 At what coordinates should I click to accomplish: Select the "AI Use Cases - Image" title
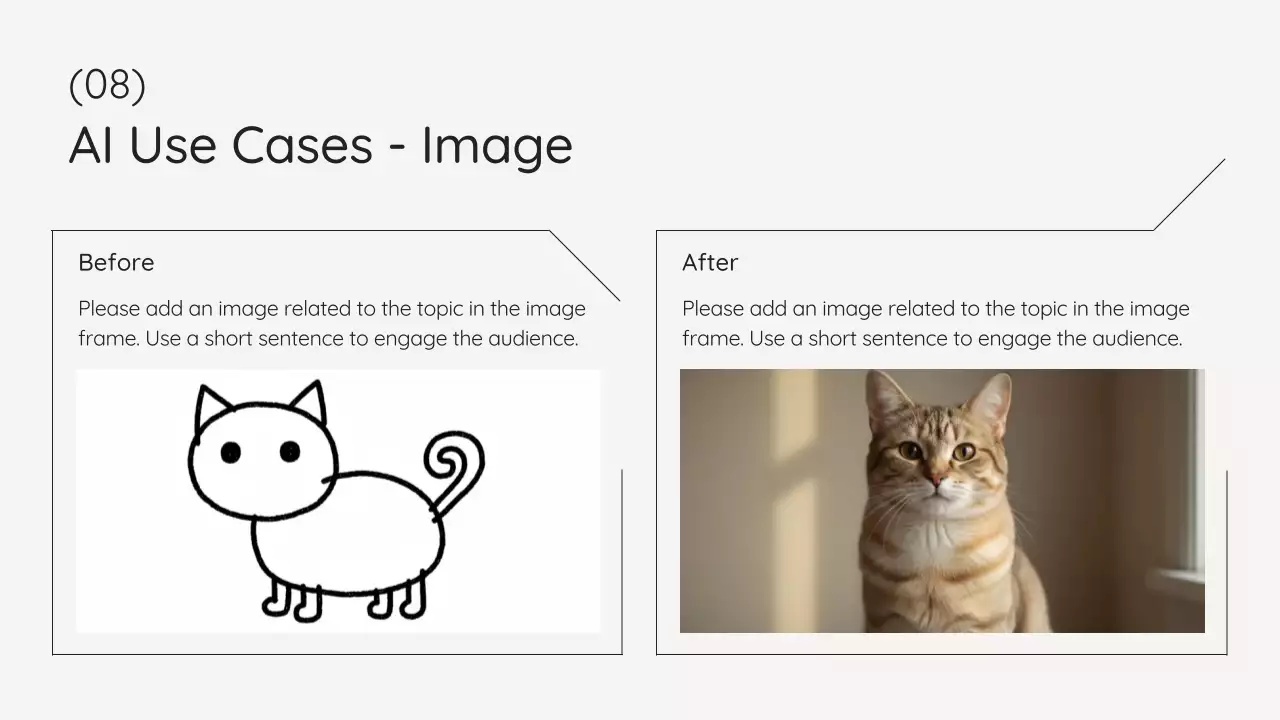tap(320, 145)
